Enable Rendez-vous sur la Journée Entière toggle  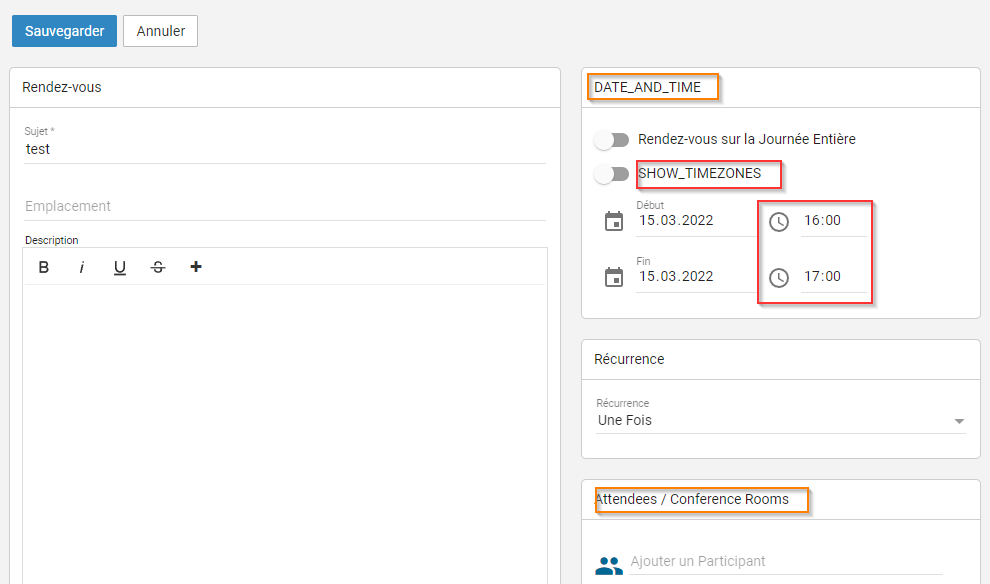(611, 140)
